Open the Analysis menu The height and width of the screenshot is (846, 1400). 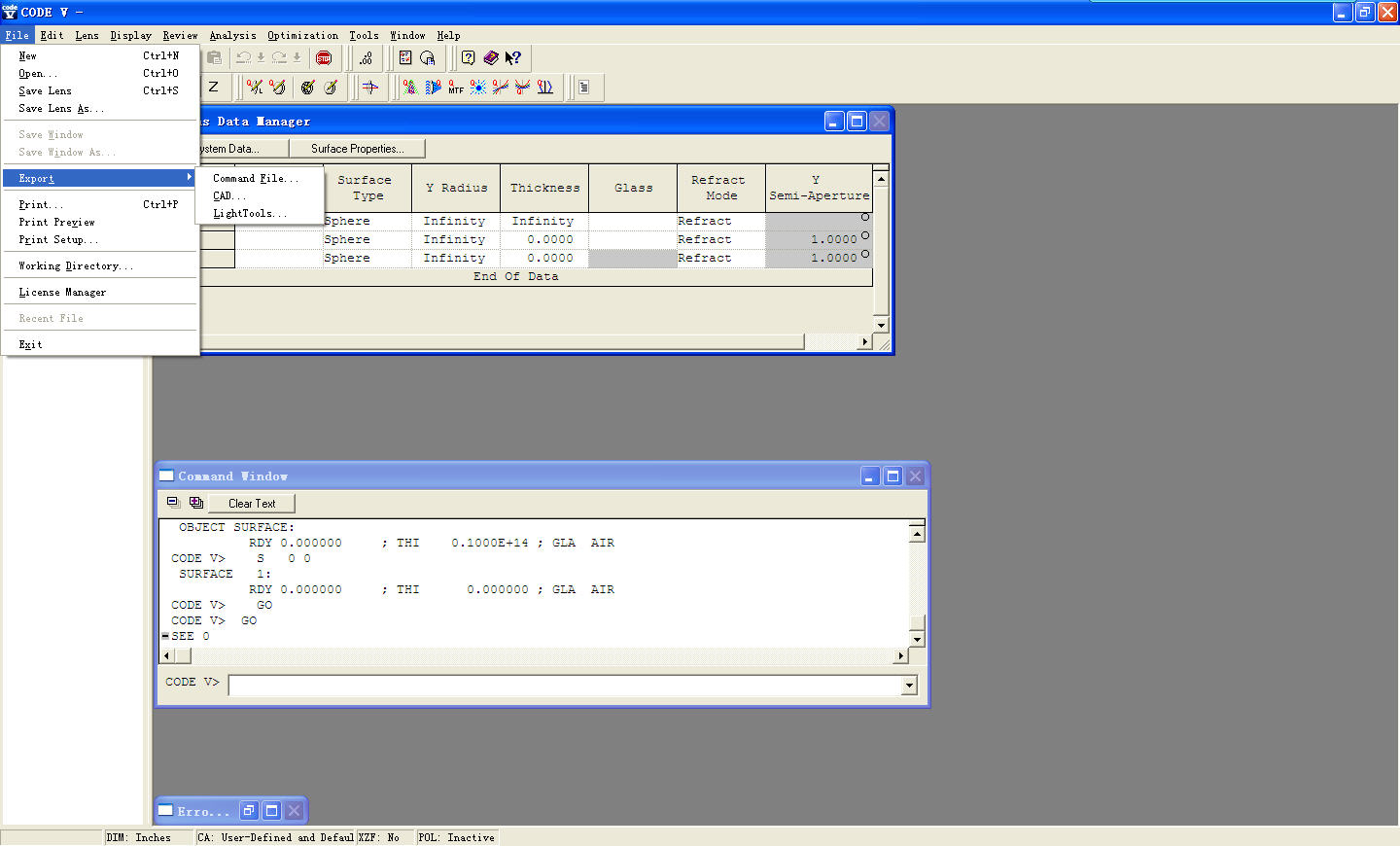click(x=233, y=36)
